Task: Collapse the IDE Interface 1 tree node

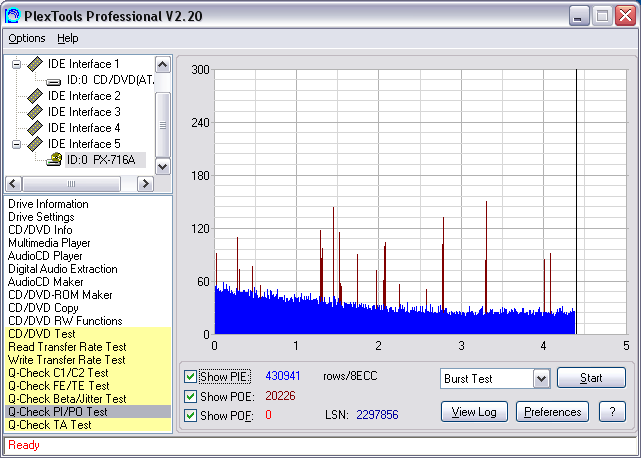Action: [16, 64]
